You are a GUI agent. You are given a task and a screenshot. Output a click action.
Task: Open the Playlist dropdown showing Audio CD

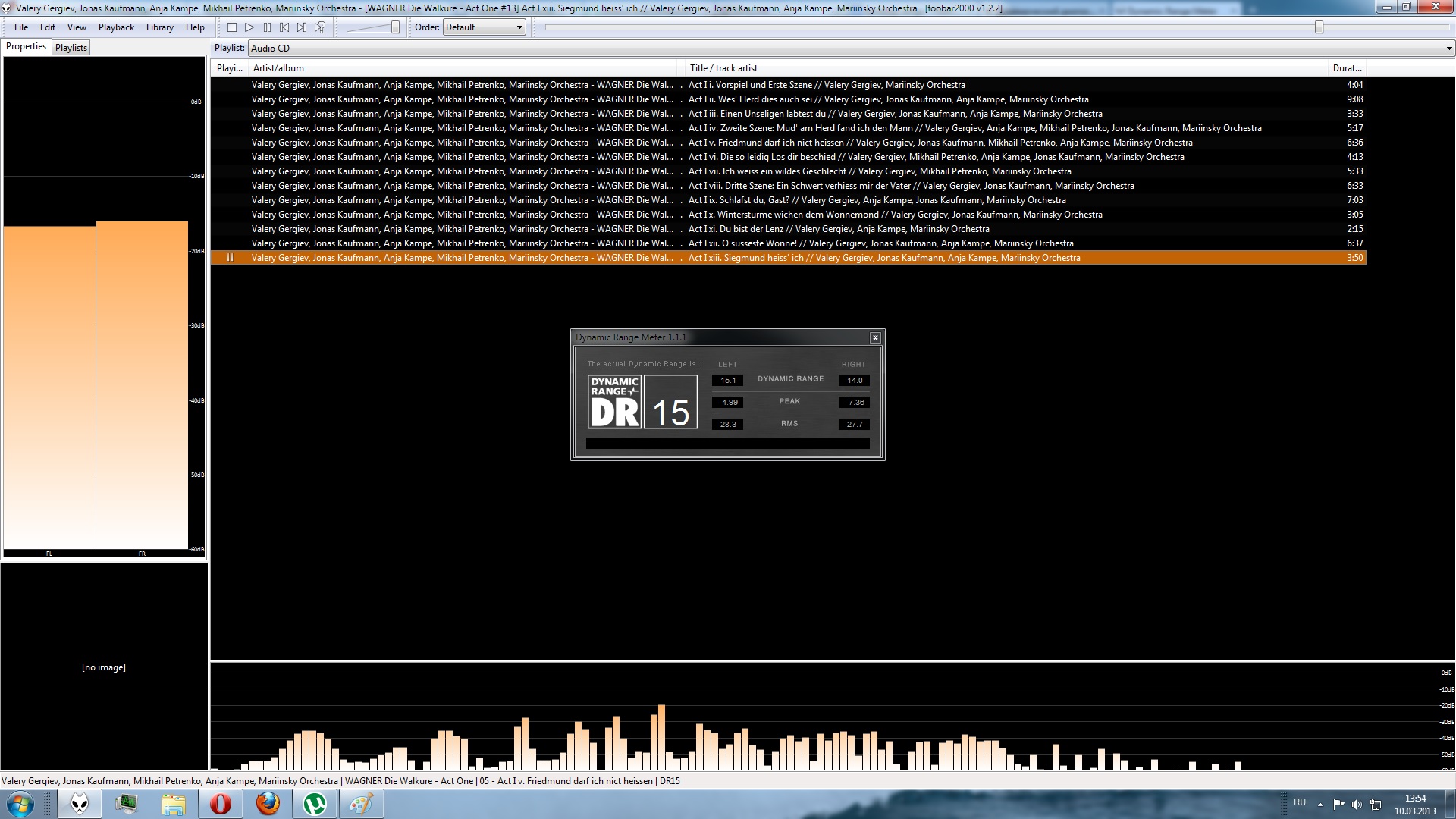pyautogui.click(x=852, y=48)
